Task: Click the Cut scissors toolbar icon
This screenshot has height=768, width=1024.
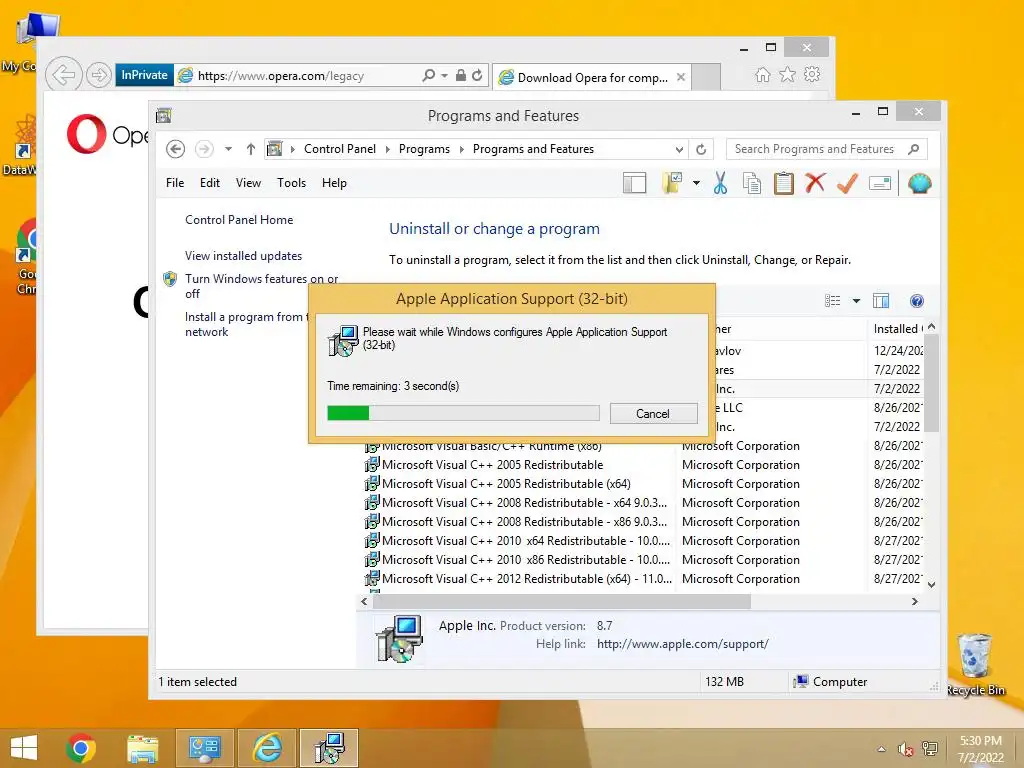Action: (x=720, y=184)
